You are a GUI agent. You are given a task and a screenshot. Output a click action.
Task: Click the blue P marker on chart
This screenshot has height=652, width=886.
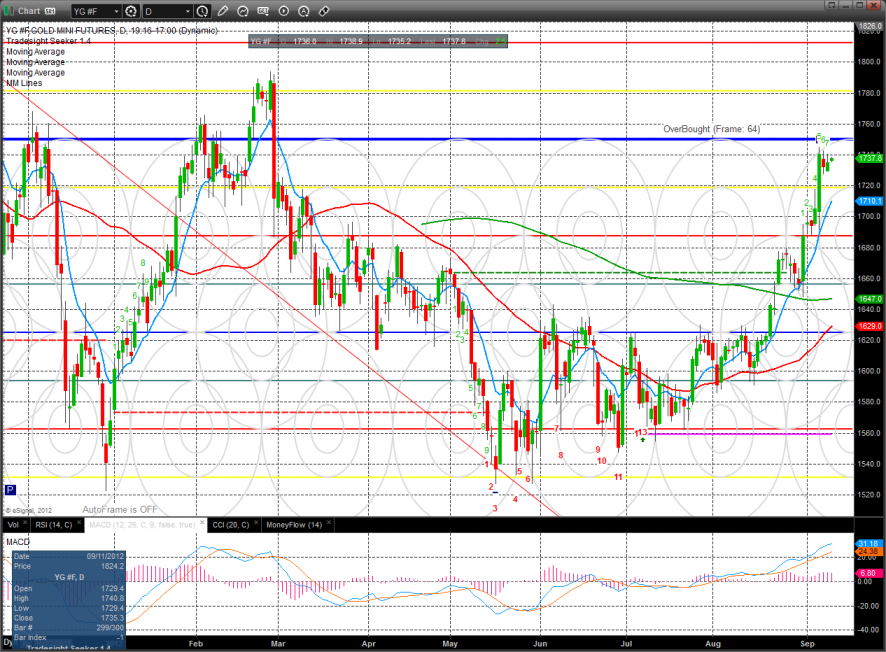click(x=10, y=490)
